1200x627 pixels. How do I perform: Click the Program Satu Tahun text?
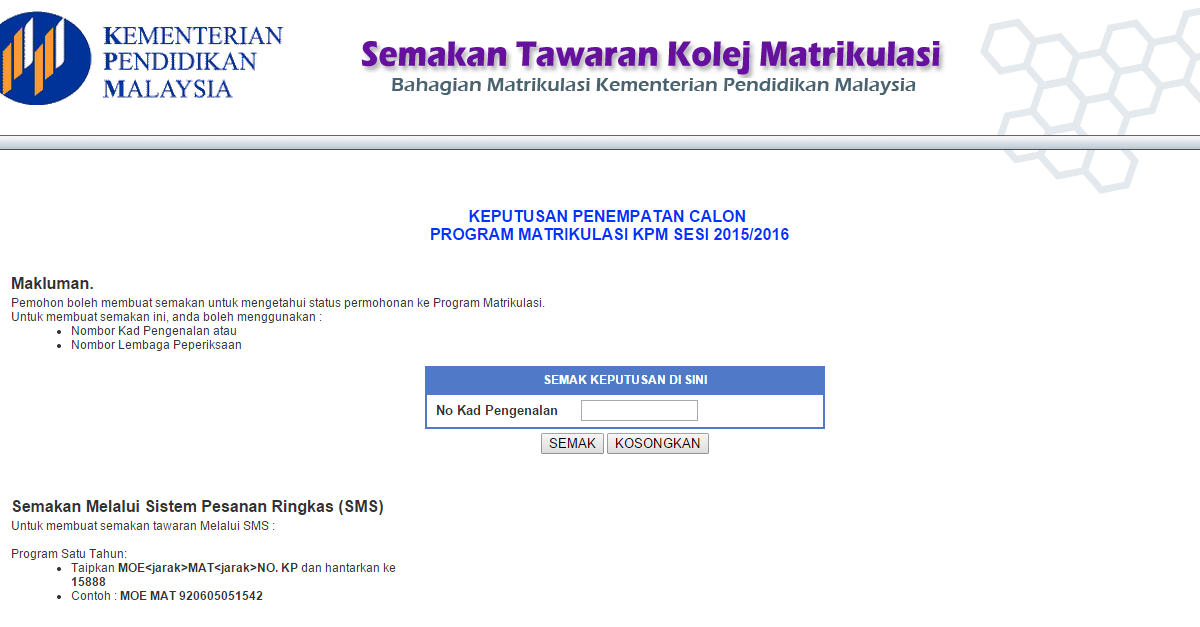coord(69,554)
